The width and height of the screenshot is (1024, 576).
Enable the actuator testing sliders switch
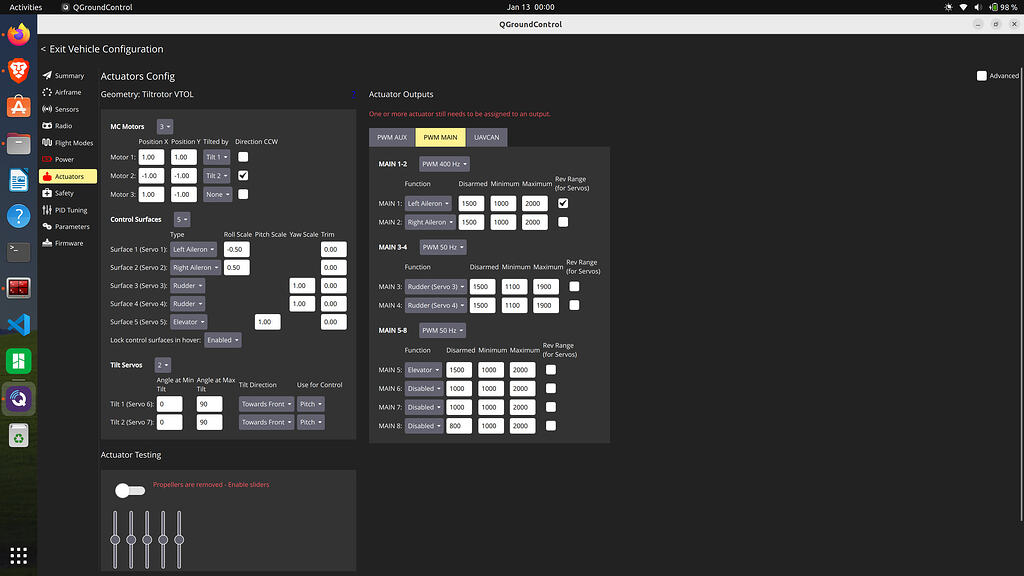click(x=130, y=490)
